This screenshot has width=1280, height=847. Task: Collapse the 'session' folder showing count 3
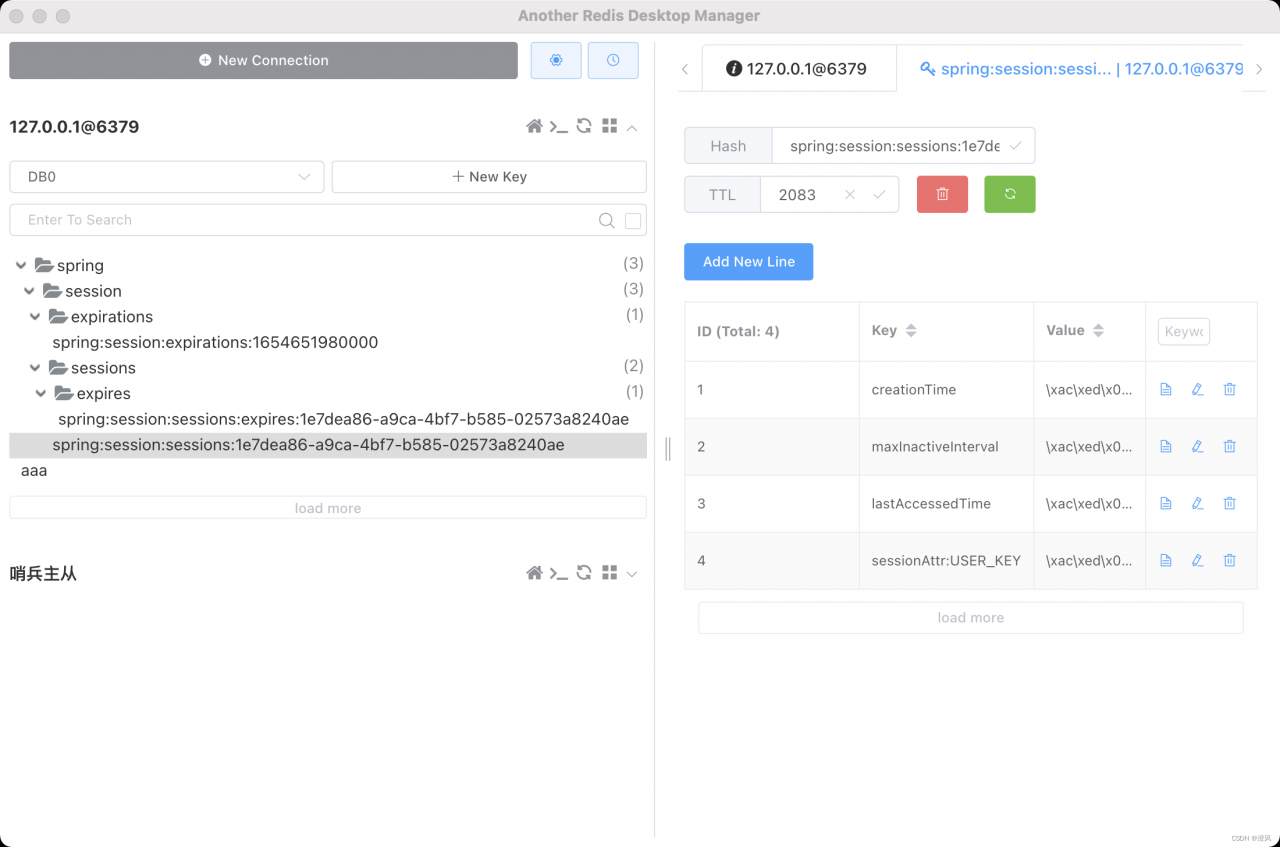[29, 291]
